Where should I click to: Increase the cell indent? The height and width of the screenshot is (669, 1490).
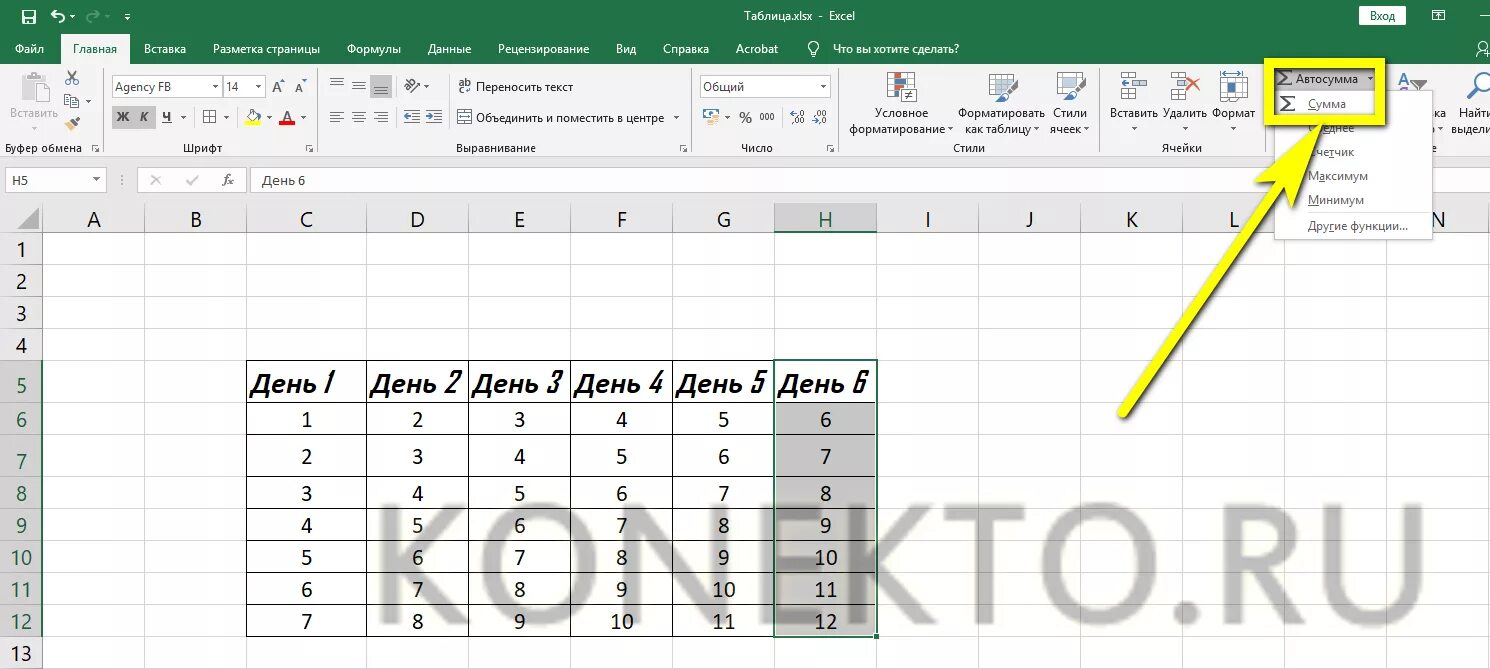pos(433,117)
